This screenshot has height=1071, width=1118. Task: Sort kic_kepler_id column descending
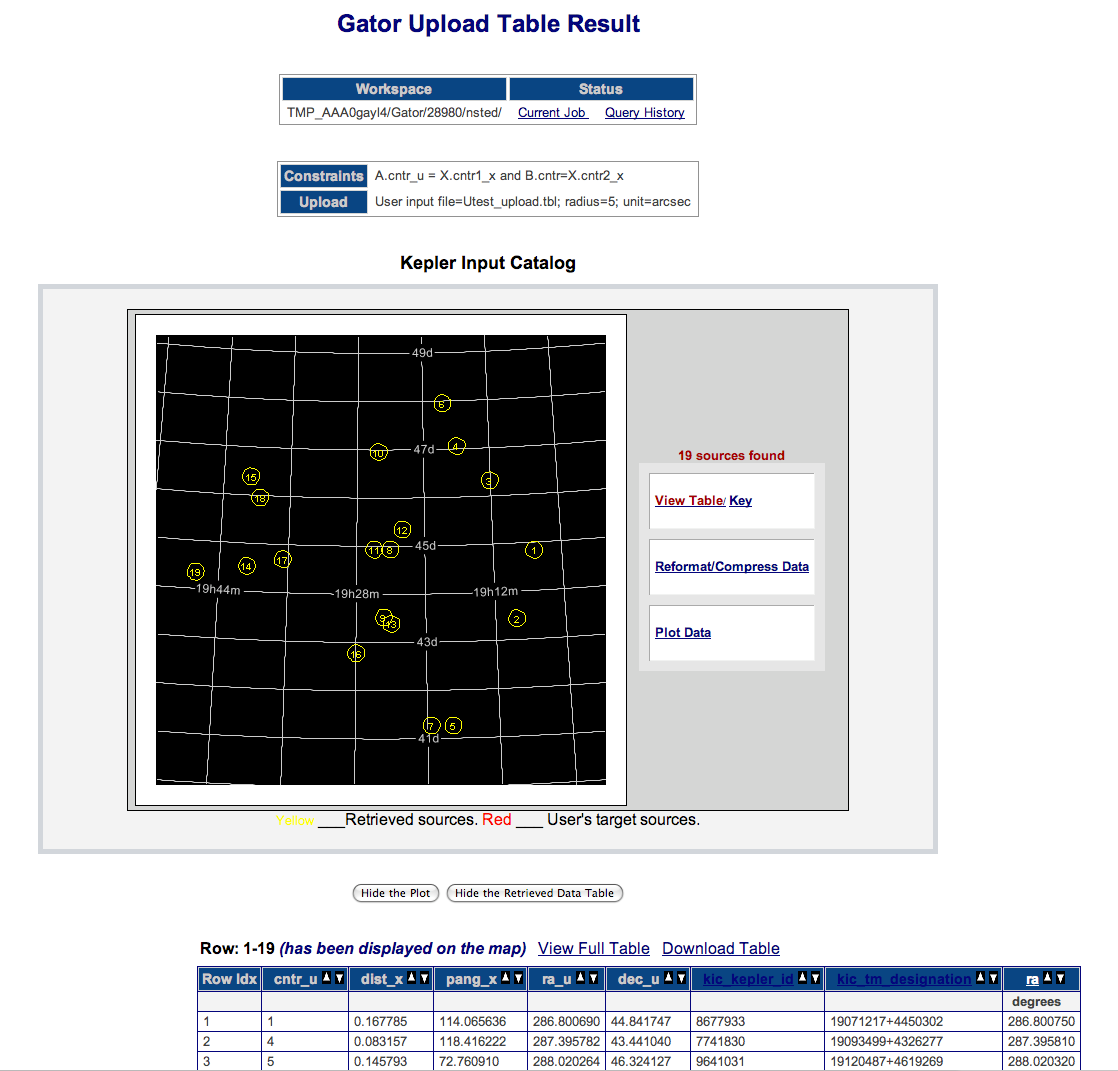click(x=815, y=979)
